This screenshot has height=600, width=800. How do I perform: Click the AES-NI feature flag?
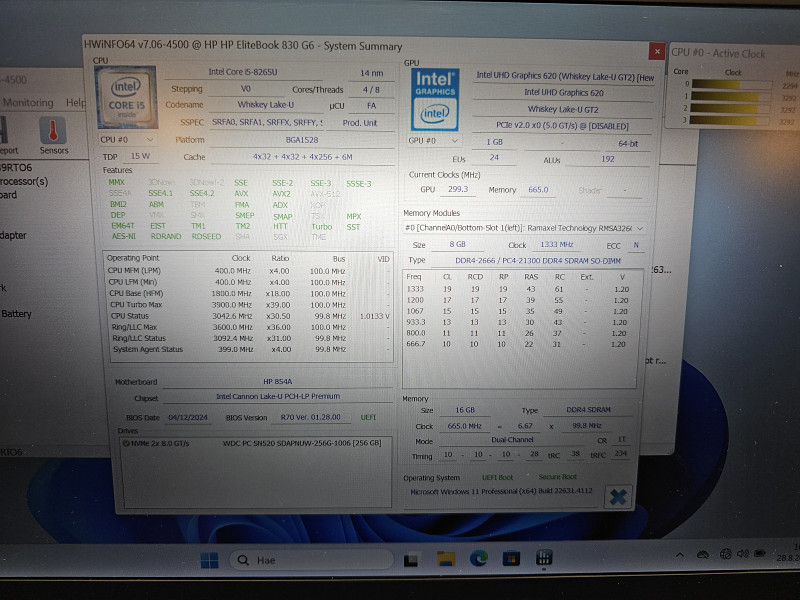(123, 236)
